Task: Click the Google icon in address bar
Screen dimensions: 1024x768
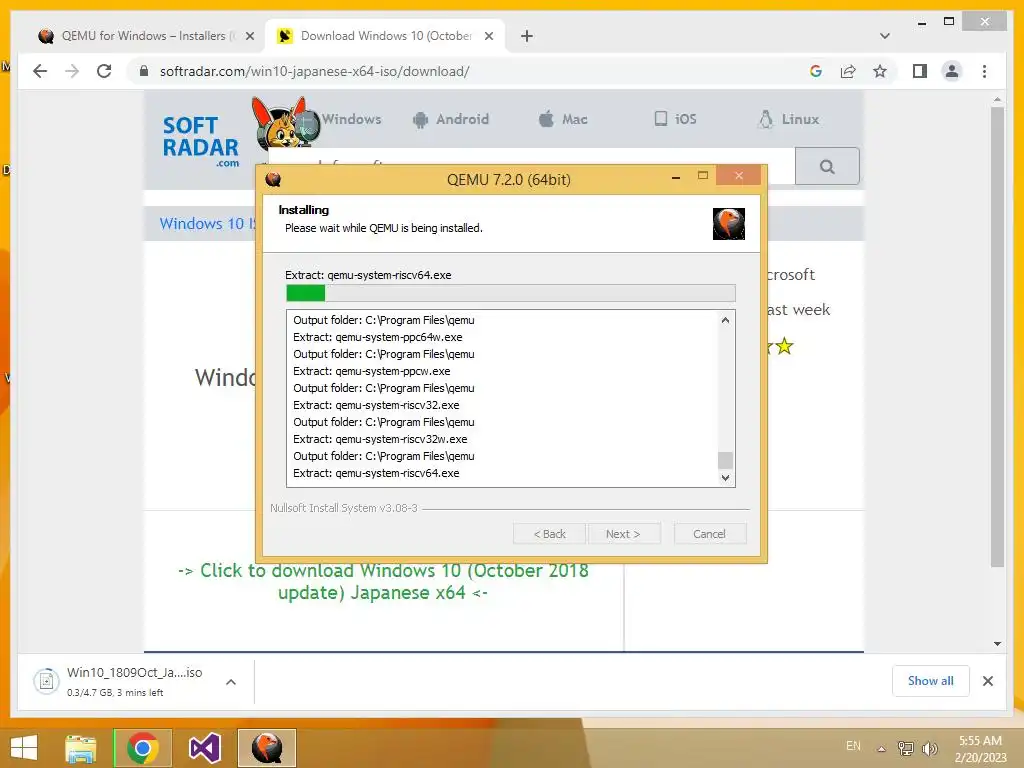Action: click(816, 71)
